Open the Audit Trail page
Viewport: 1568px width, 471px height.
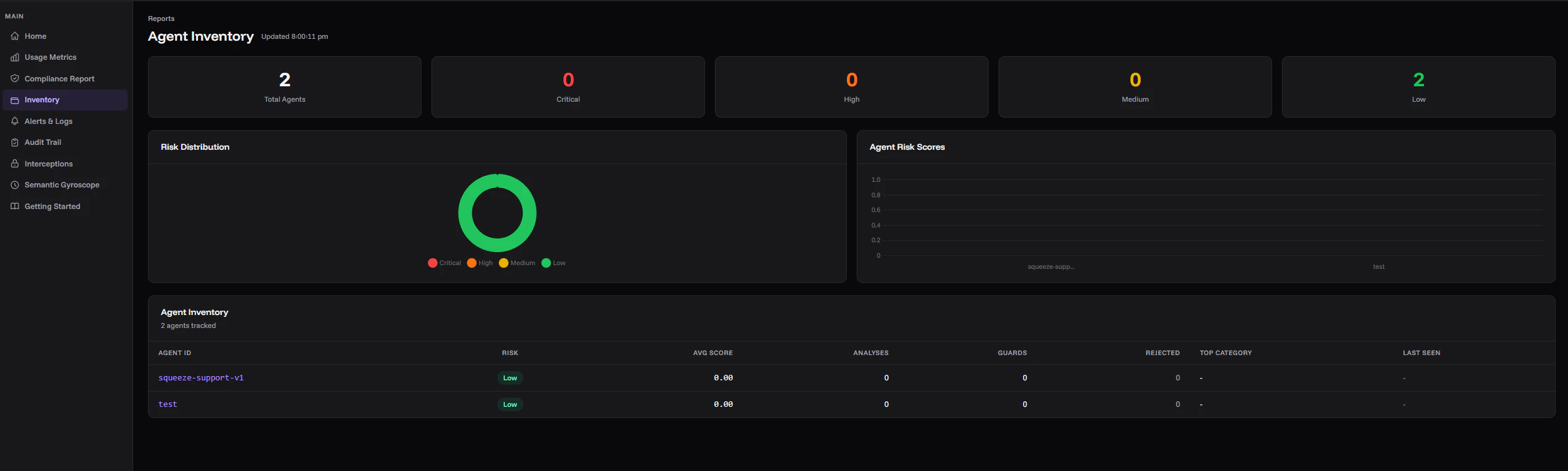(x=65, y=142)
